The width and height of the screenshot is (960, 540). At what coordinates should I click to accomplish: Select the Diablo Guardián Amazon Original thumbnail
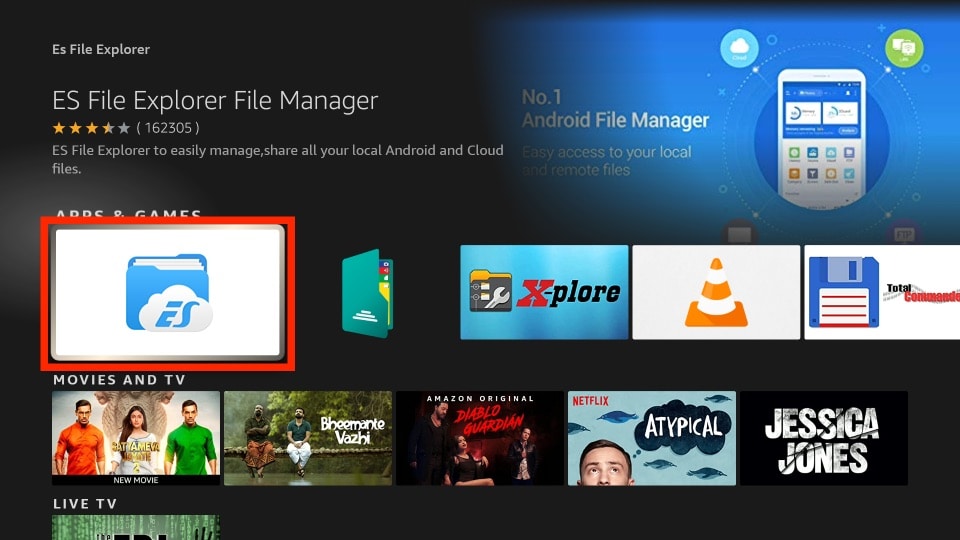point(480,438)
